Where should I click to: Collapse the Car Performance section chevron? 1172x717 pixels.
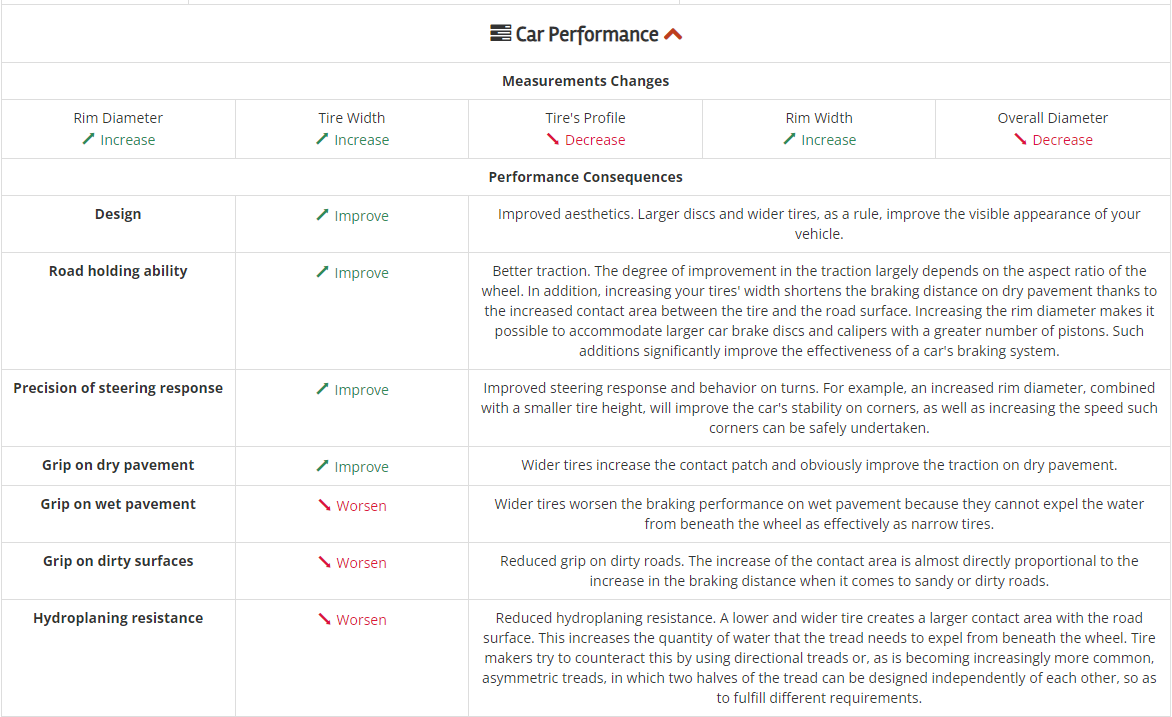(x=673, y=34)
